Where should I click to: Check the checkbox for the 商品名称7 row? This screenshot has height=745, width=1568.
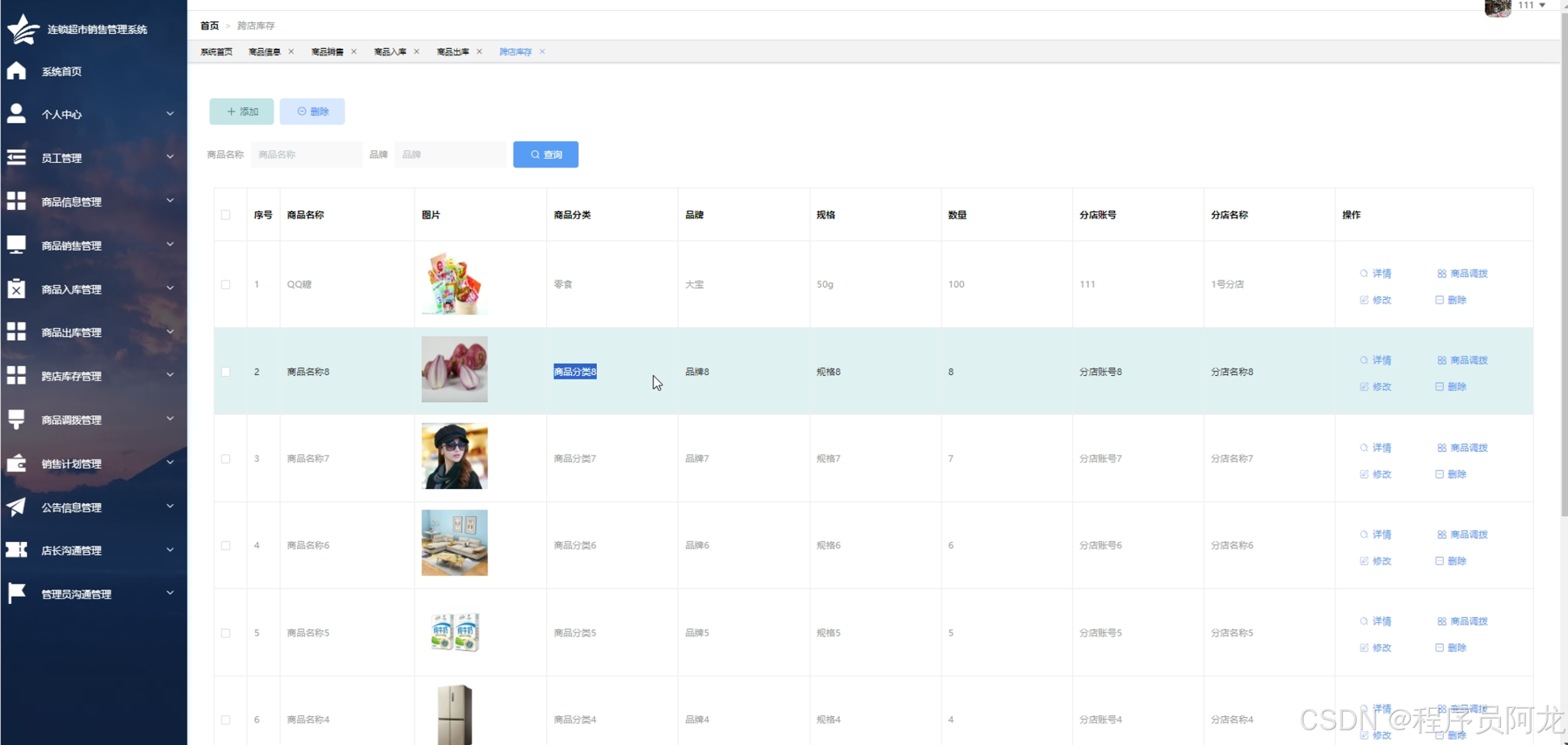[226, 459]
